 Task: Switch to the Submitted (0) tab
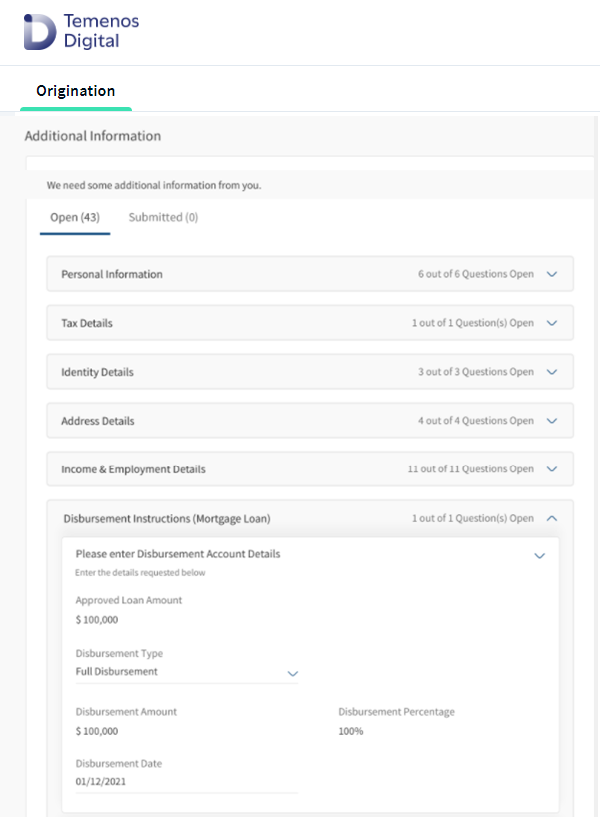point(163,218)
